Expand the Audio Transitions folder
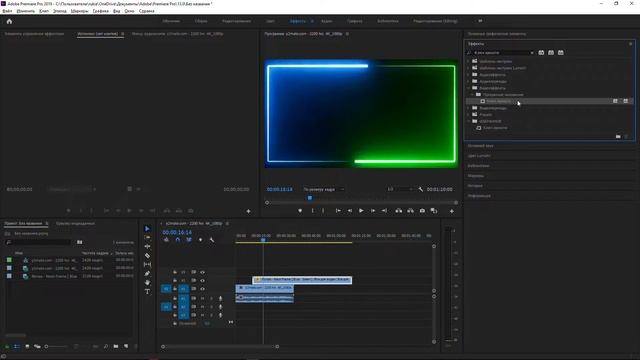Viewport: 640px width, 360px height. point(469,81)
